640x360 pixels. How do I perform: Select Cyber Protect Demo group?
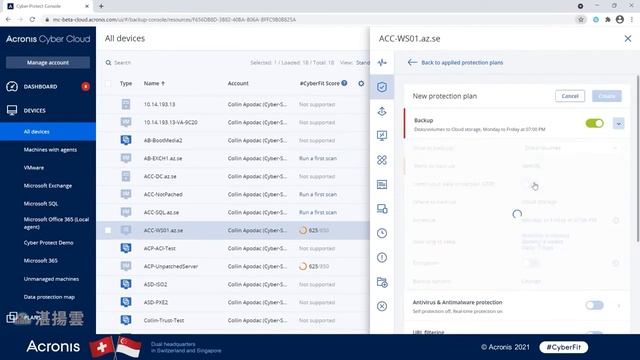click(49, 242)
